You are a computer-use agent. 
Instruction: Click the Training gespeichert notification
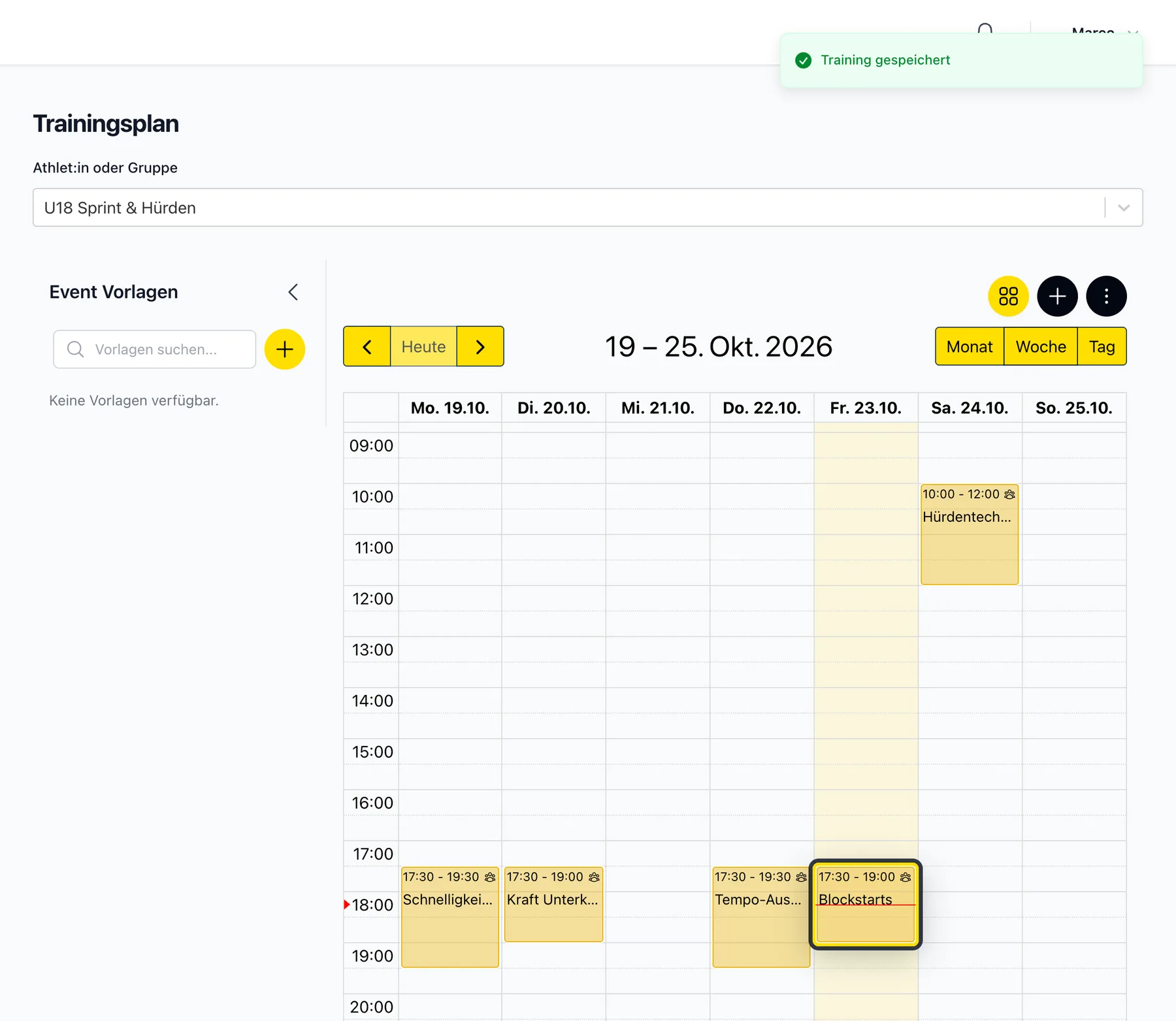[x=961, y=61]
